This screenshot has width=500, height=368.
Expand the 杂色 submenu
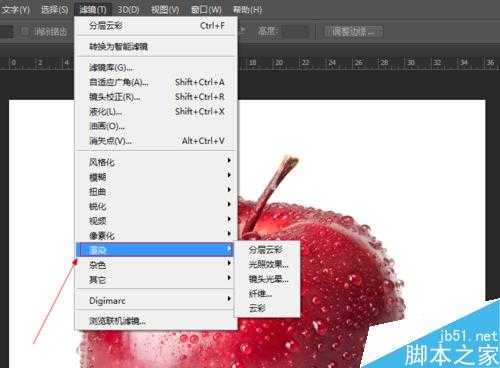click(x=156, y=265)
